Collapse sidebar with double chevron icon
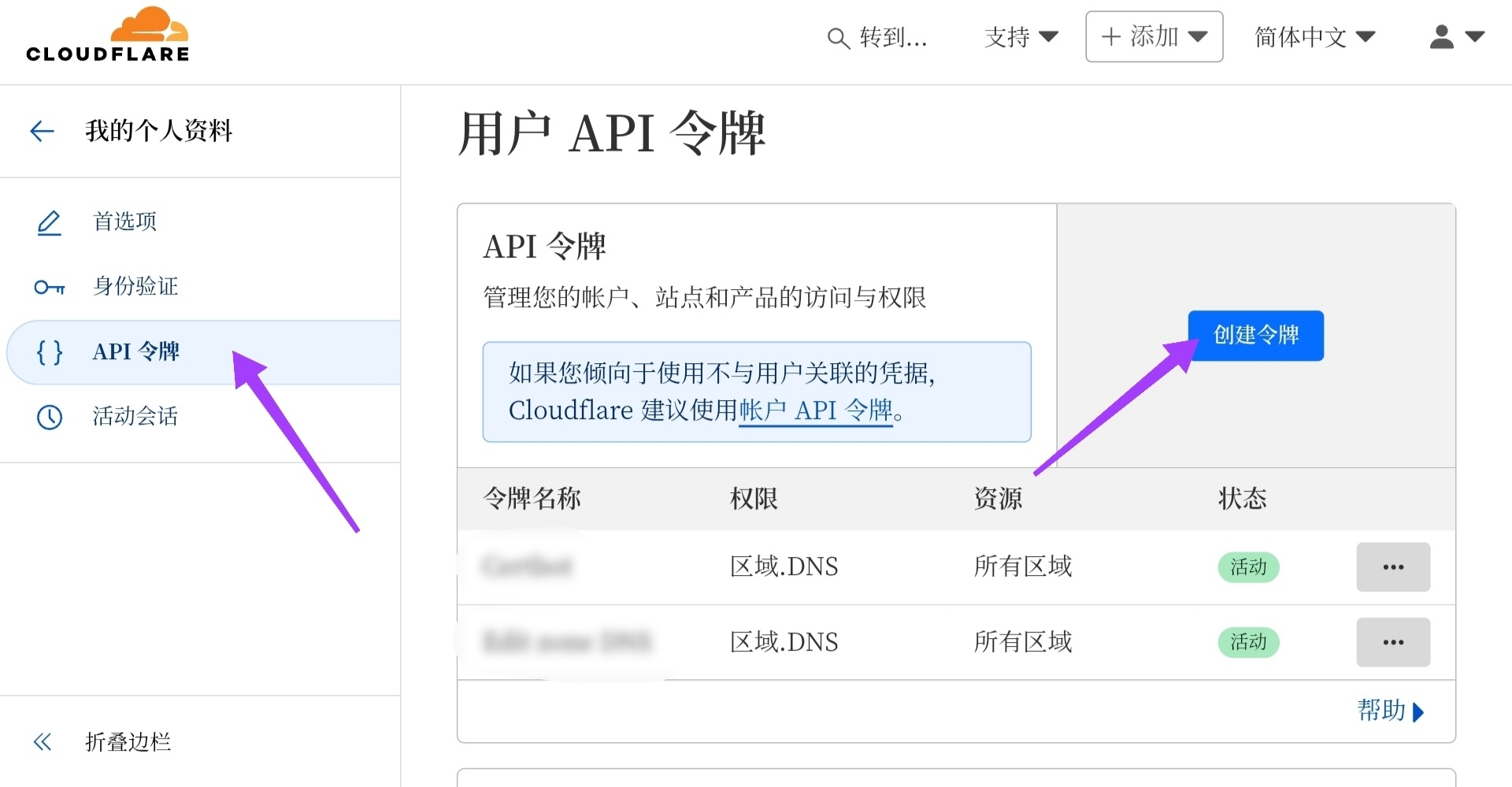 click(43, 741)
